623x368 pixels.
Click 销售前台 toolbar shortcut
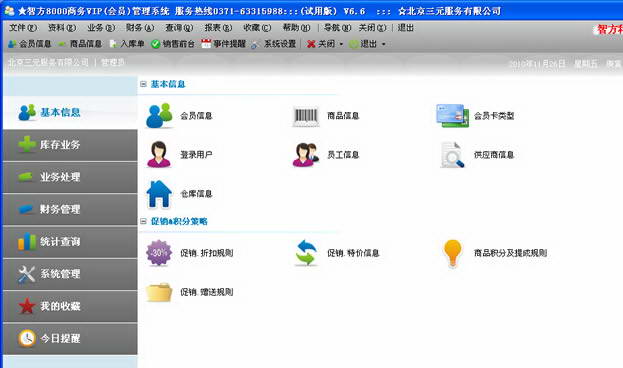[173, 44]
